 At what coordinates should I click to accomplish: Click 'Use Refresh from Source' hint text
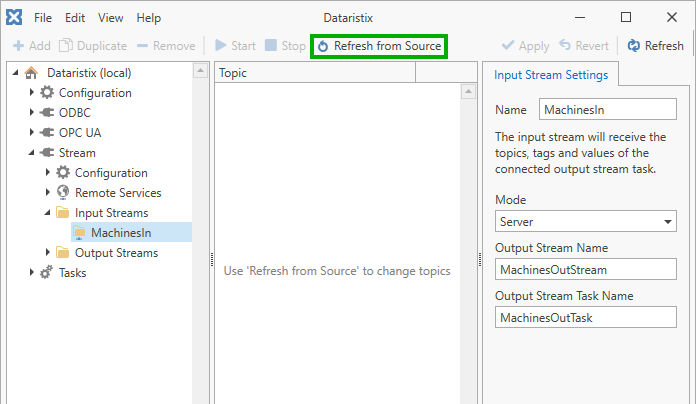pos(337,271)
